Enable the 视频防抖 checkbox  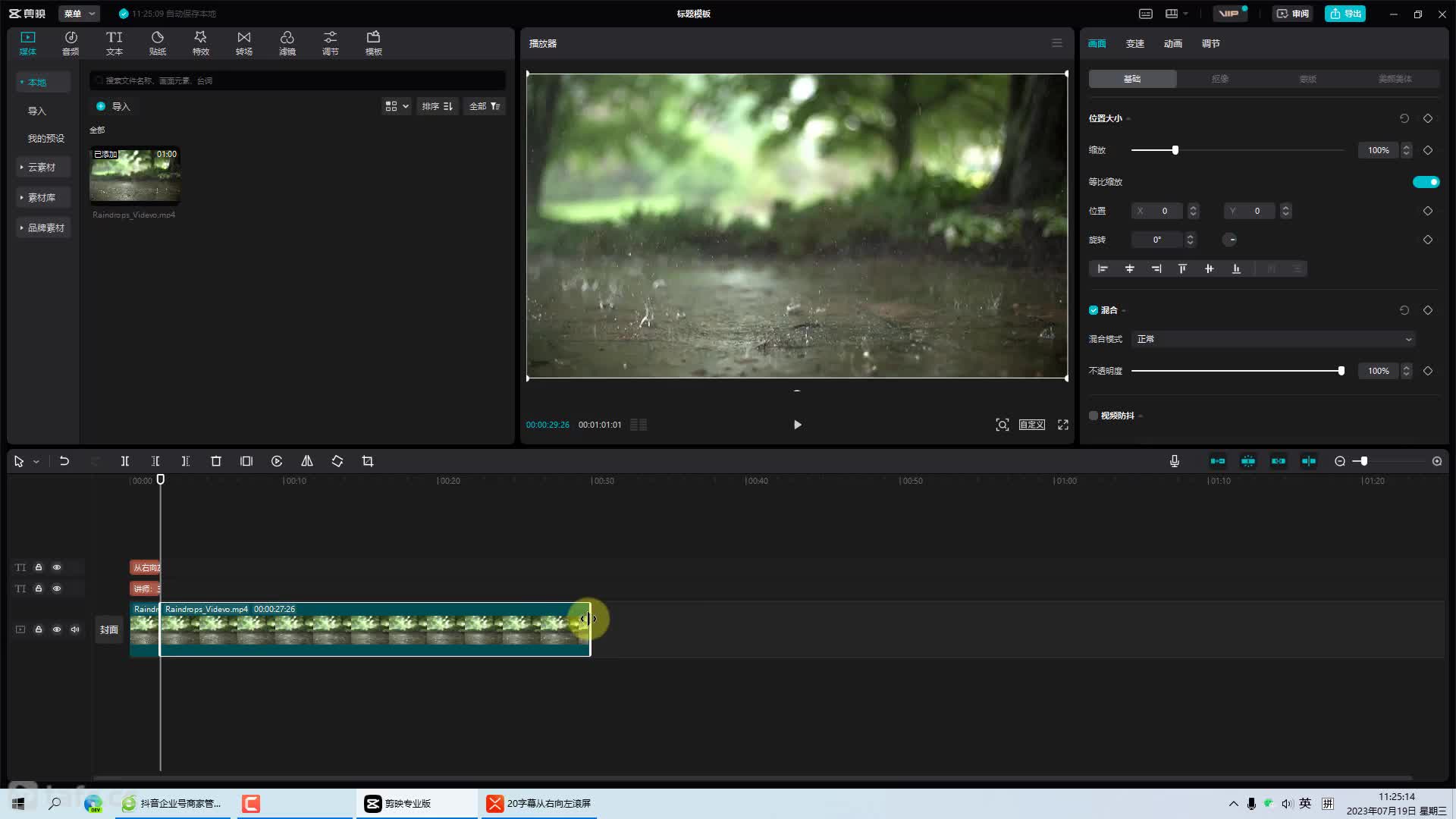click(1094, 416)
